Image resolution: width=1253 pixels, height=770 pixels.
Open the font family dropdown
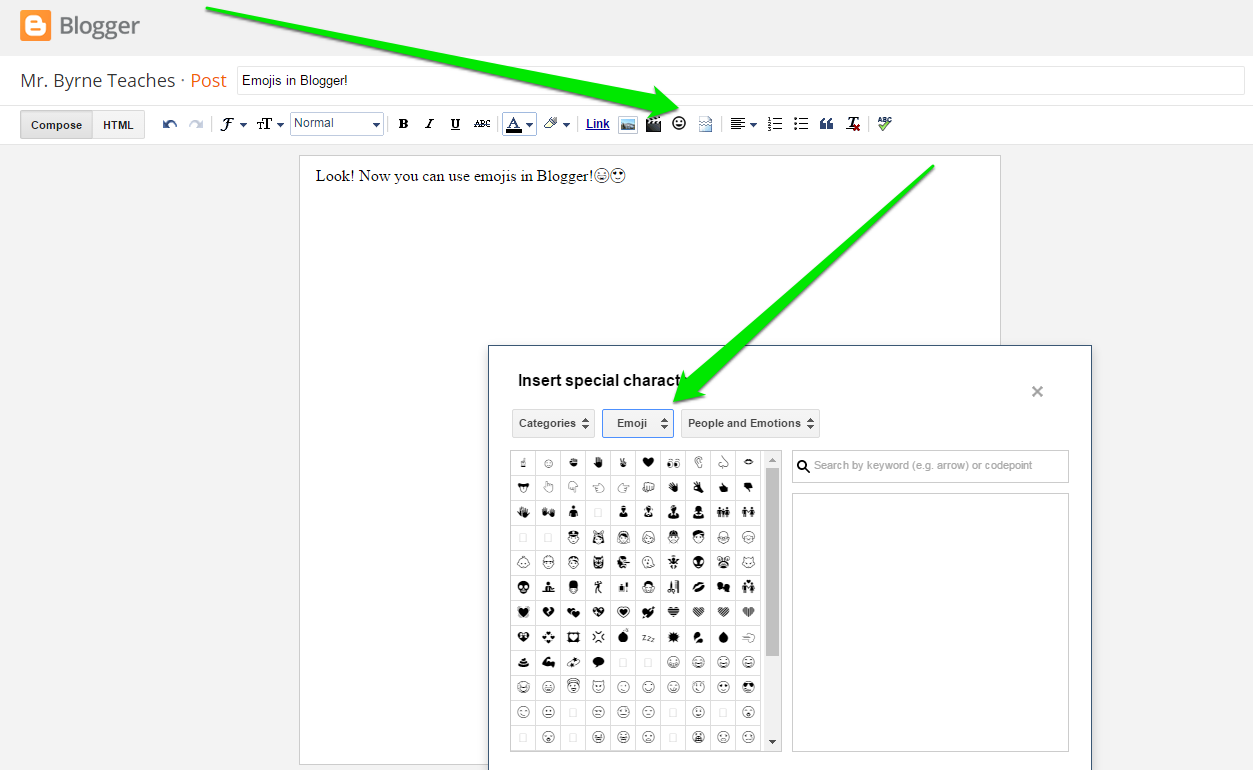pyautogui.click(x=233, y=124)
